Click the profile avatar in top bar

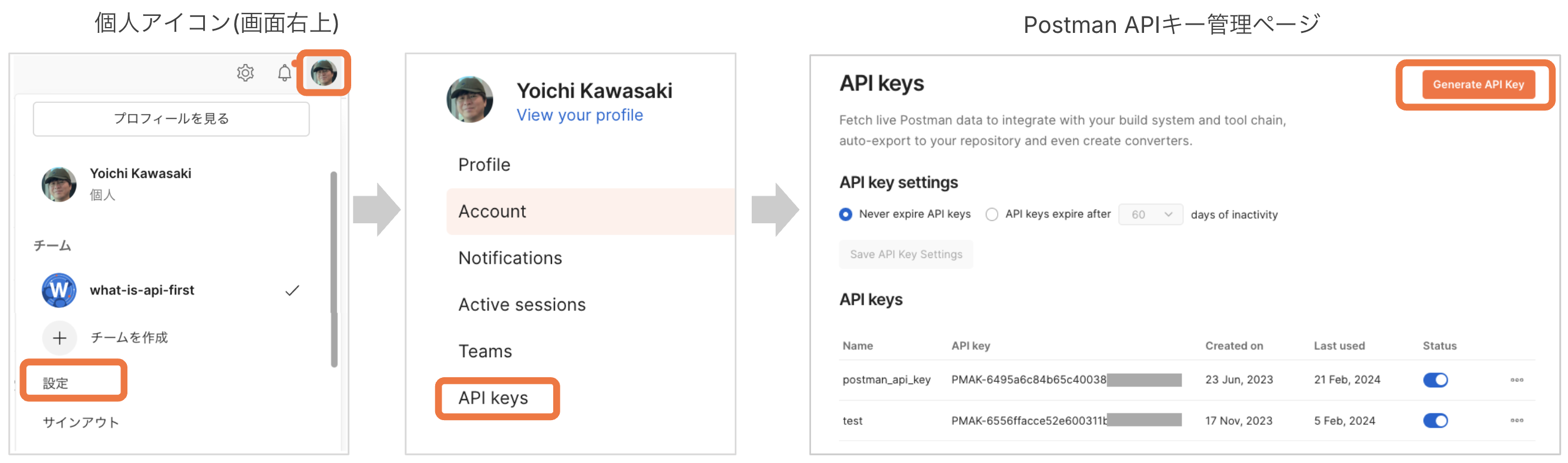tap(324, 72)
